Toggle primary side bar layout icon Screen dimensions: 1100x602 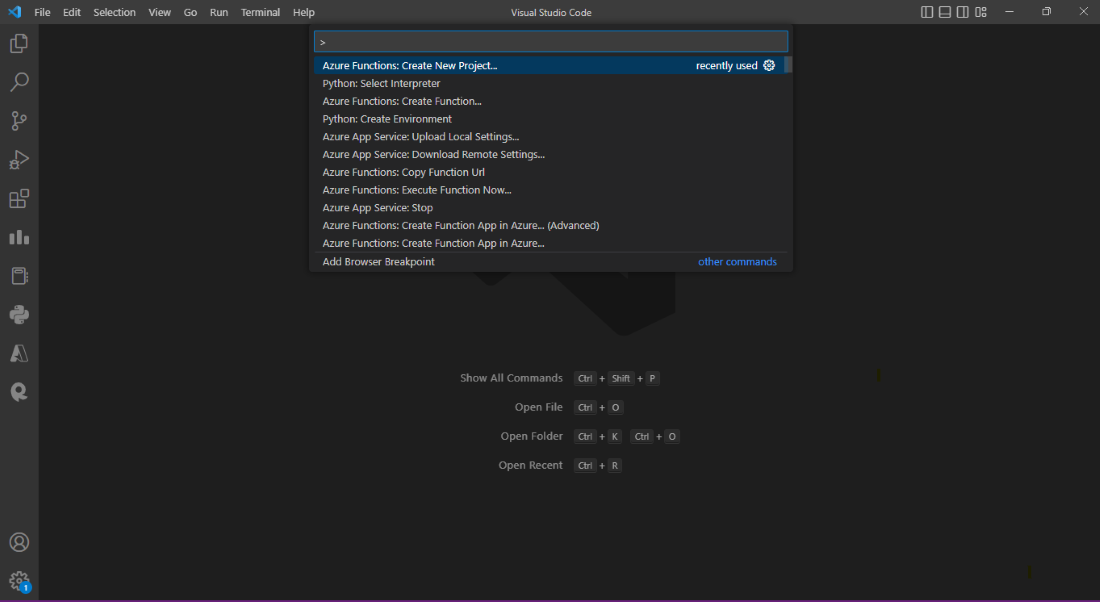pos(927,12)
